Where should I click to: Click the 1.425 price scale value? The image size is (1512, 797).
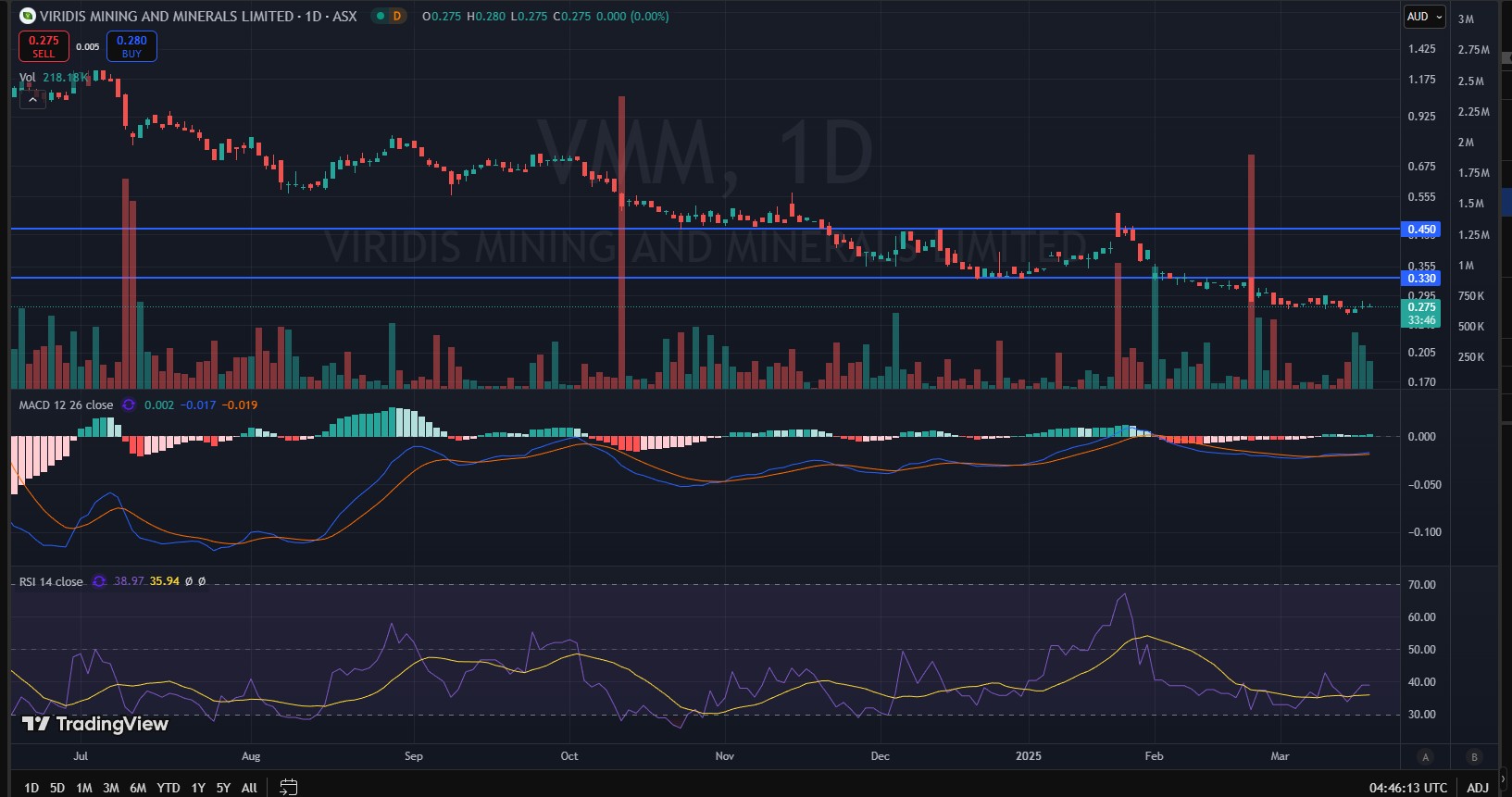(1421, 49)
